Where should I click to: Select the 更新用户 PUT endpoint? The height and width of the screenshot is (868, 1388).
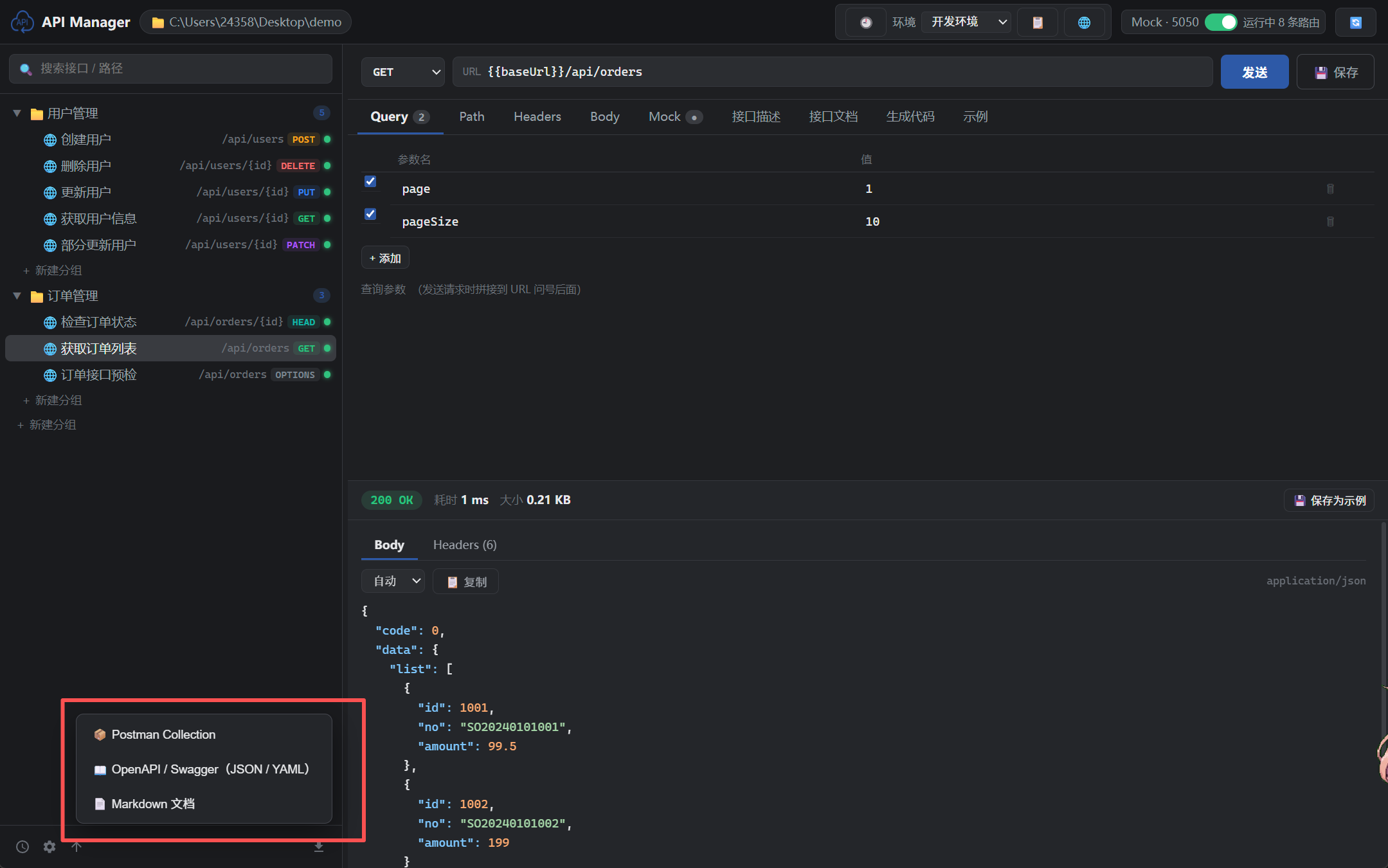coord(171,192)
